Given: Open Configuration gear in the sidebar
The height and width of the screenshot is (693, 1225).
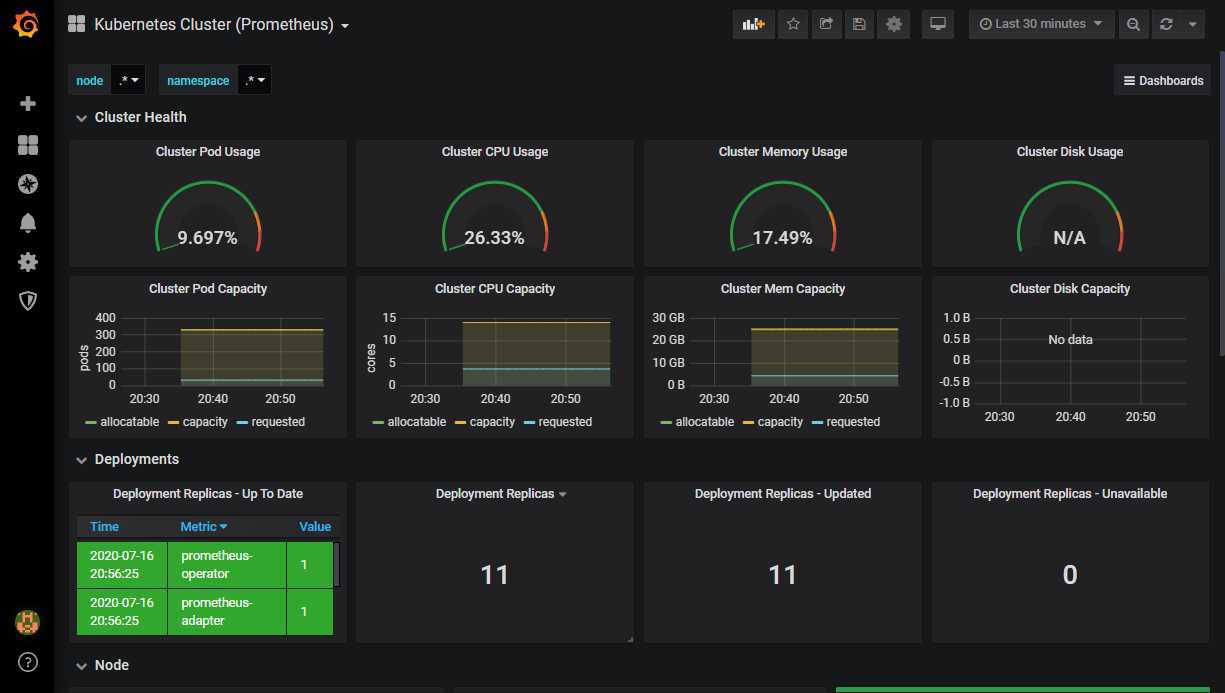Looking at the screenshot, I should [x=28, y=262].
